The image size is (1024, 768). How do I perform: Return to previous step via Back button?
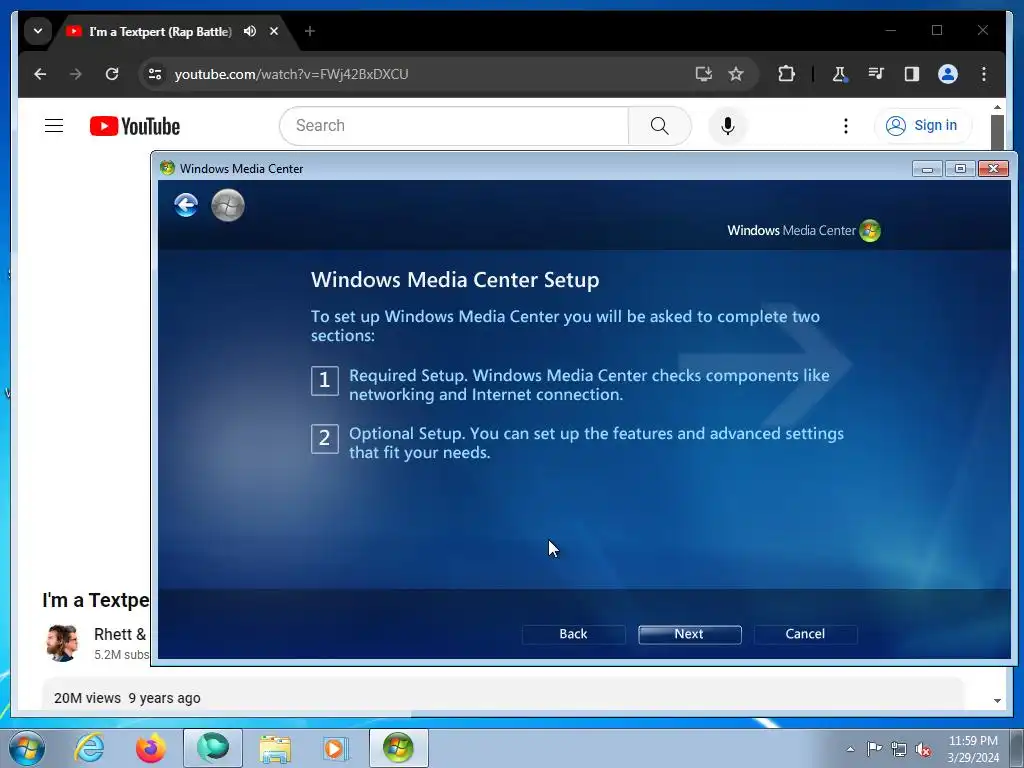click(x=573, y=634)
